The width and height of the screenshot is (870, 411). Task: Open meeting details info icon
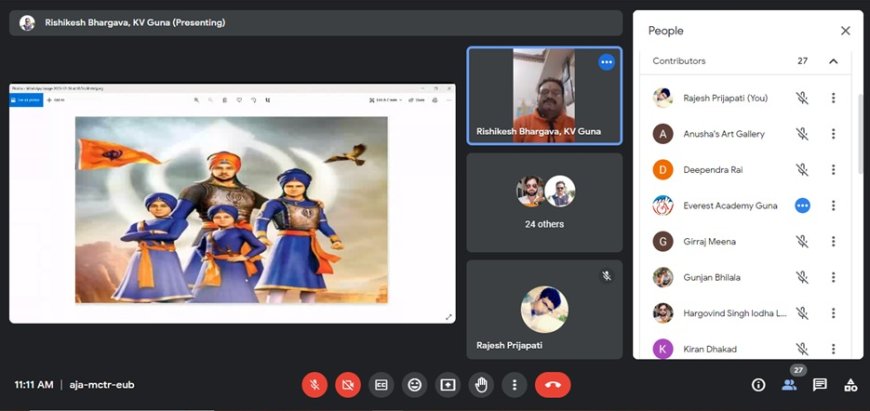(x=758, y=385)
